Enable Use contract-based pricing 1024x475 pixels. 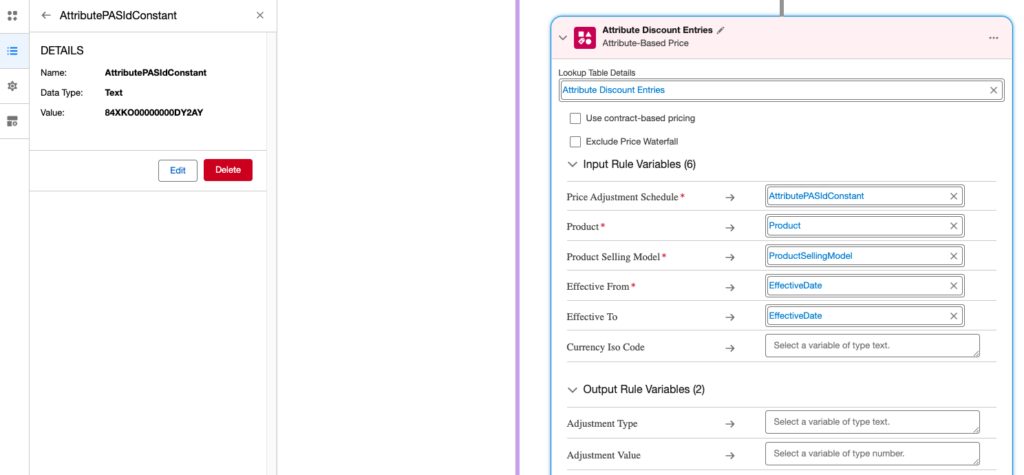[575, 118]
